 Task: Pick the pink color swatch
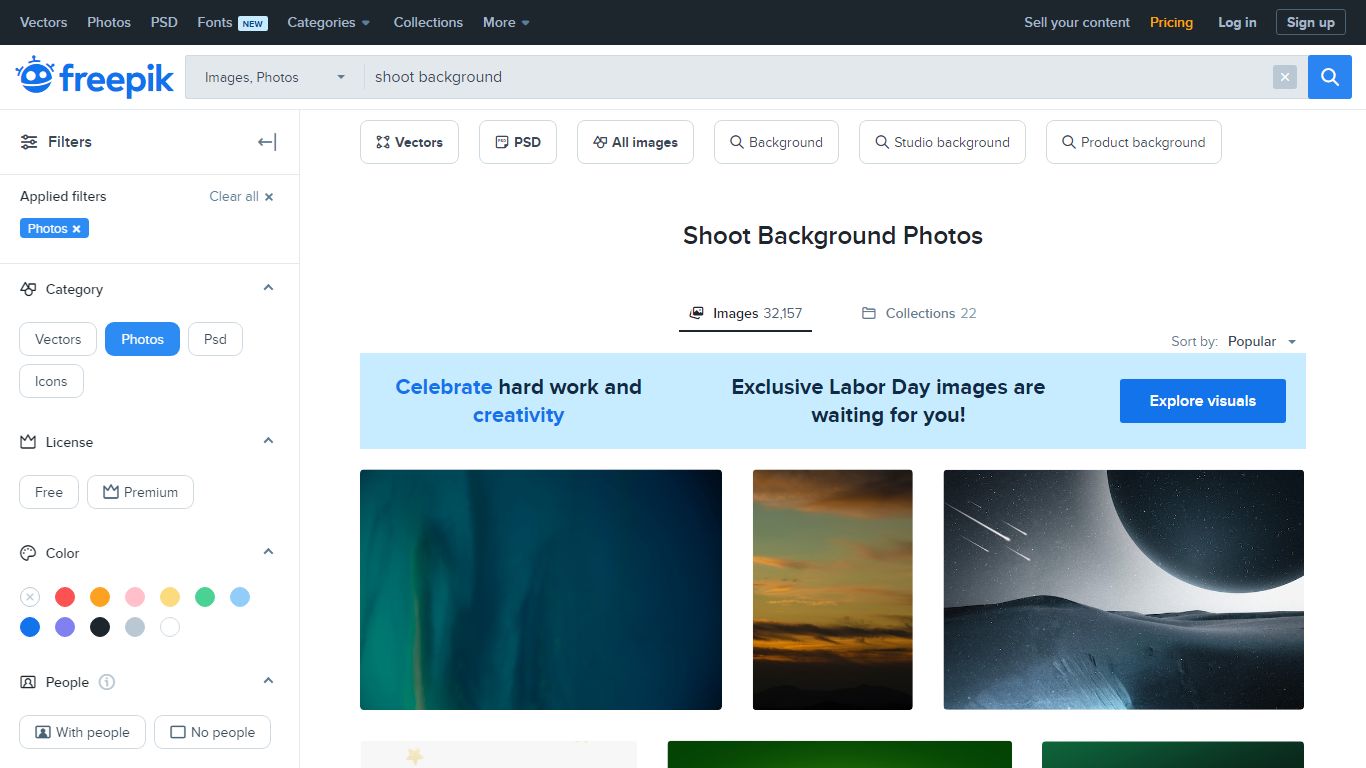point(135,597)
